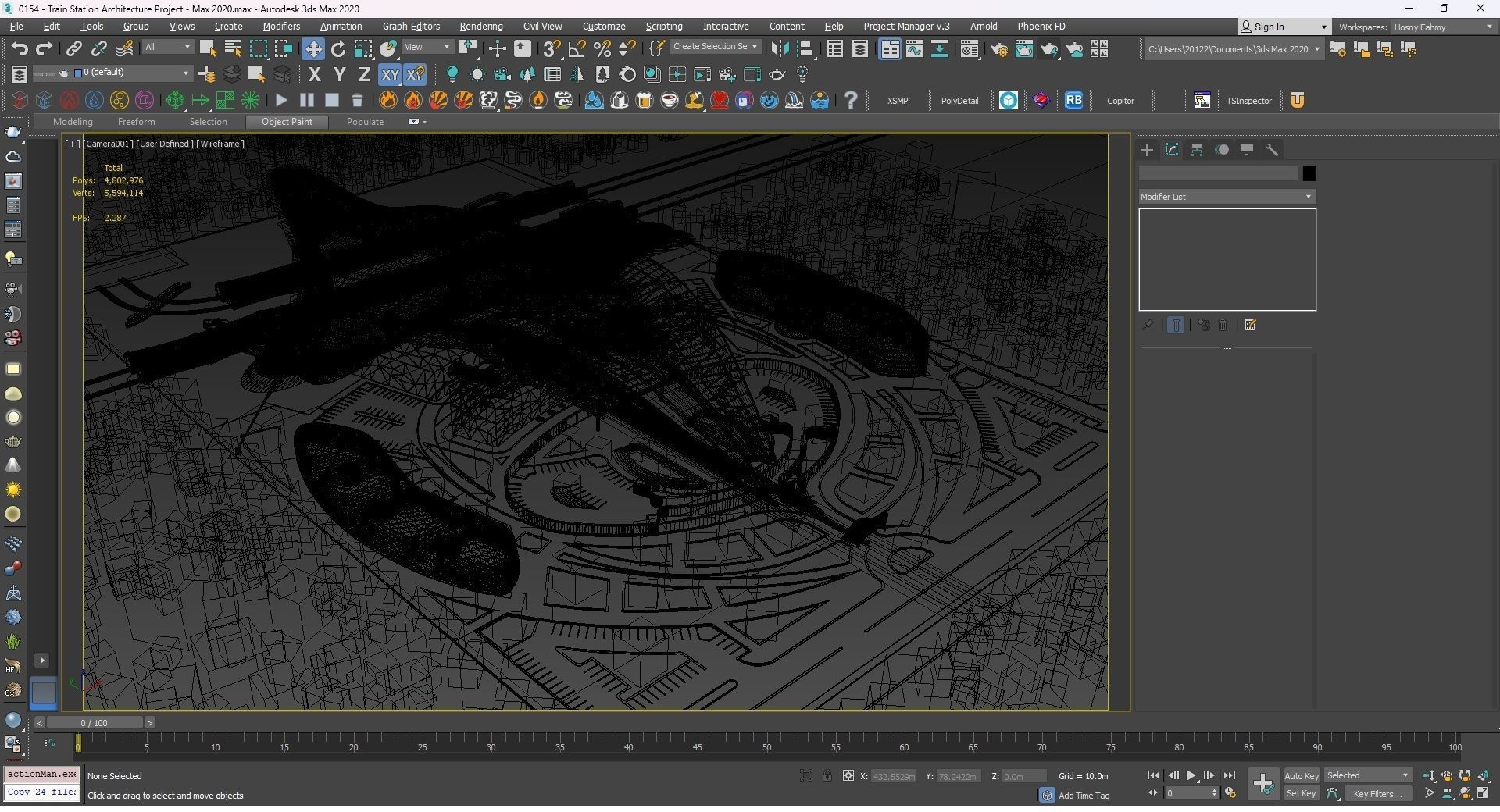1500x812 pixels.
Task: Click the Configure Modifier Sets icon
Action: [1250, 326]
